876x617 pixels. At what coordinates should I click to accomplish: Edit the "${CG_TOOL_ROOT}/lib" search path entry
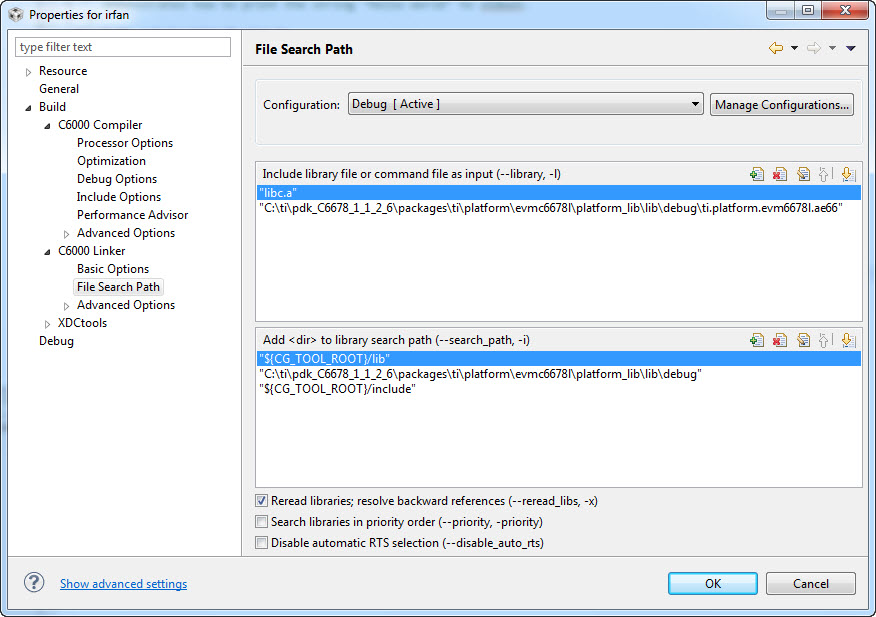pyautogui.click(x=803, y=340)
